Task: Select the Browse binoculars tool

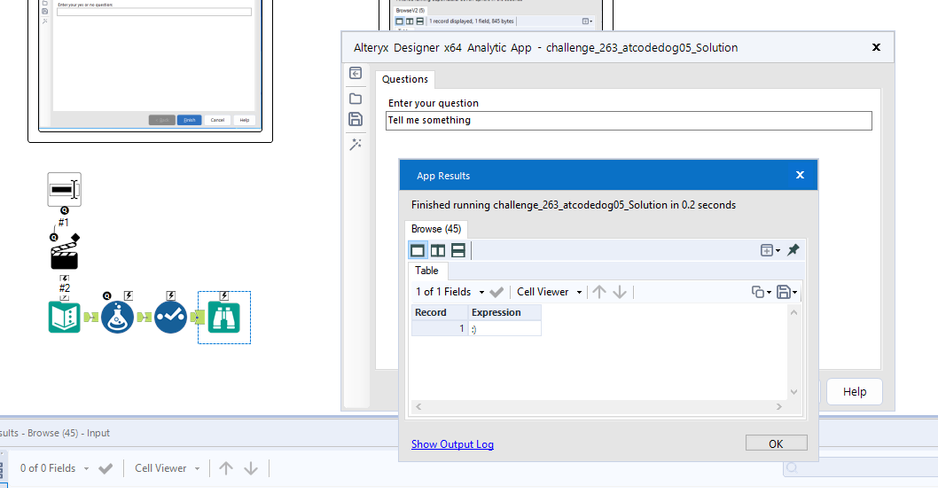Action: click(x=224, y=317)
